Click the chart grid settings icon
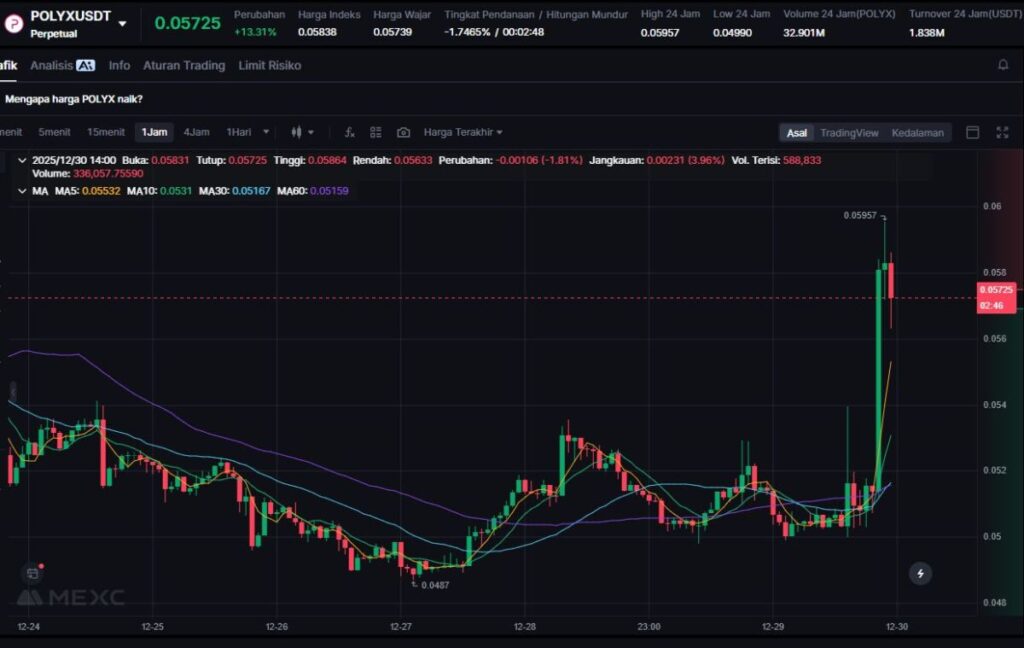This screenshot has height=648, width=1024. pyautogui.click(x=376, y=132)
